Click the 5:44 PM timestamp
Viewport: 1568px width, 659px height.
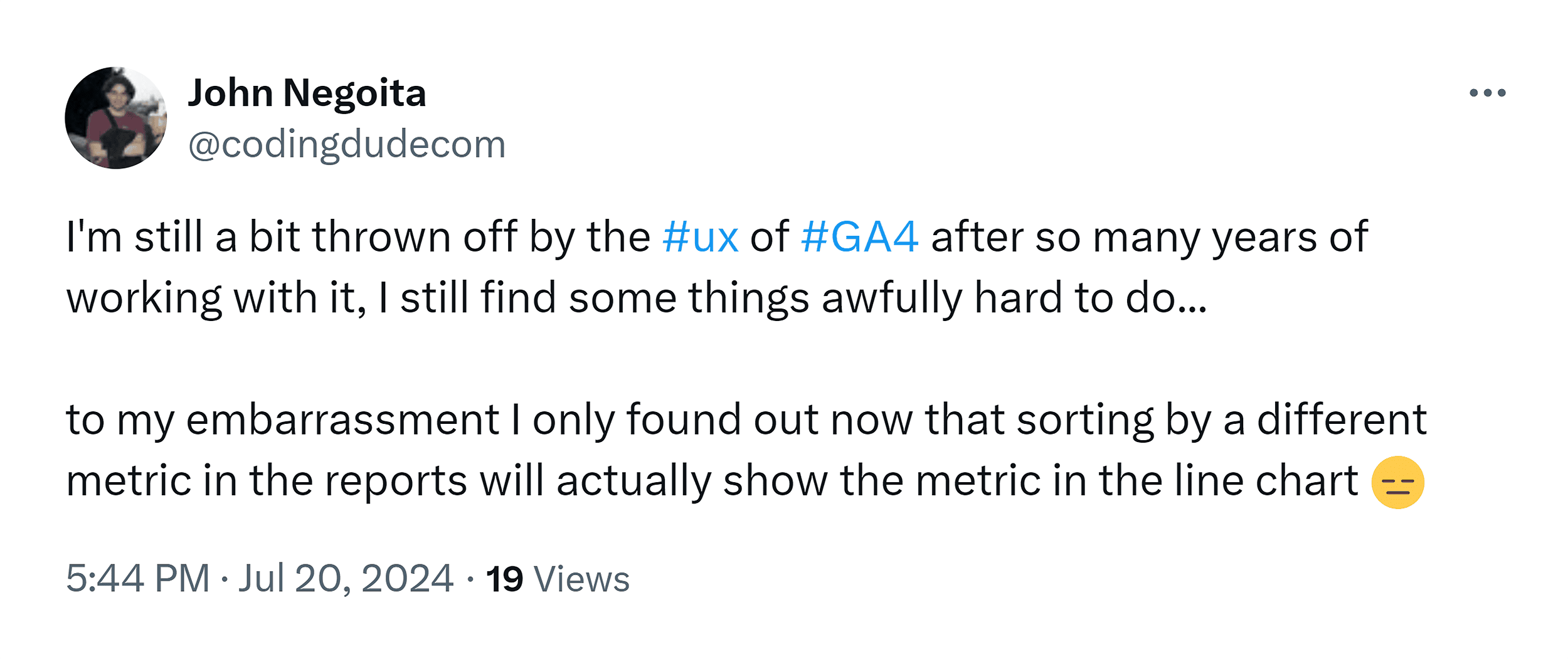click(137, 578)
